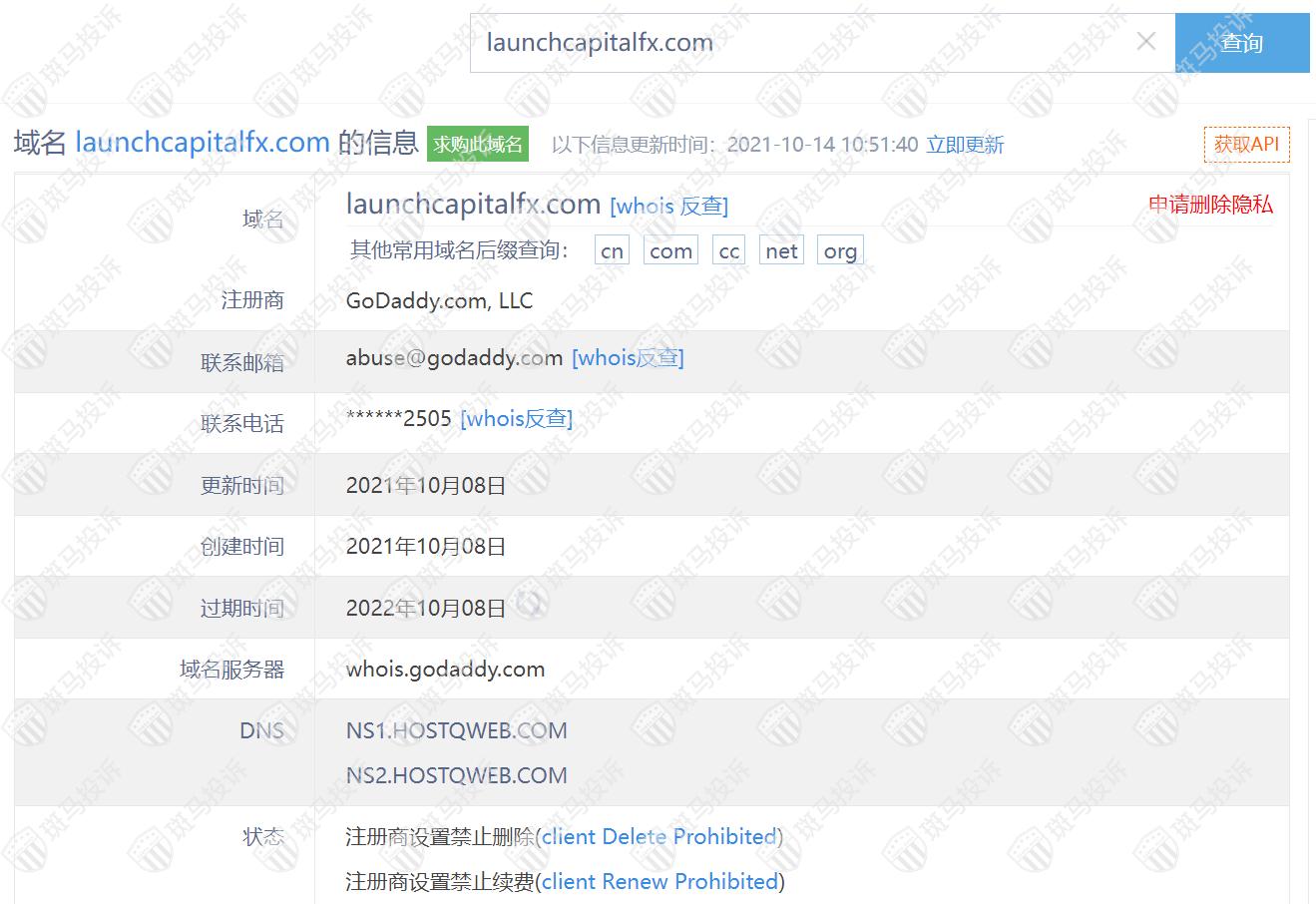Open whois 反查 next to domain name
Viewport: 1316px width, 904px height.
pyautogui.click(x=668, y=206)
